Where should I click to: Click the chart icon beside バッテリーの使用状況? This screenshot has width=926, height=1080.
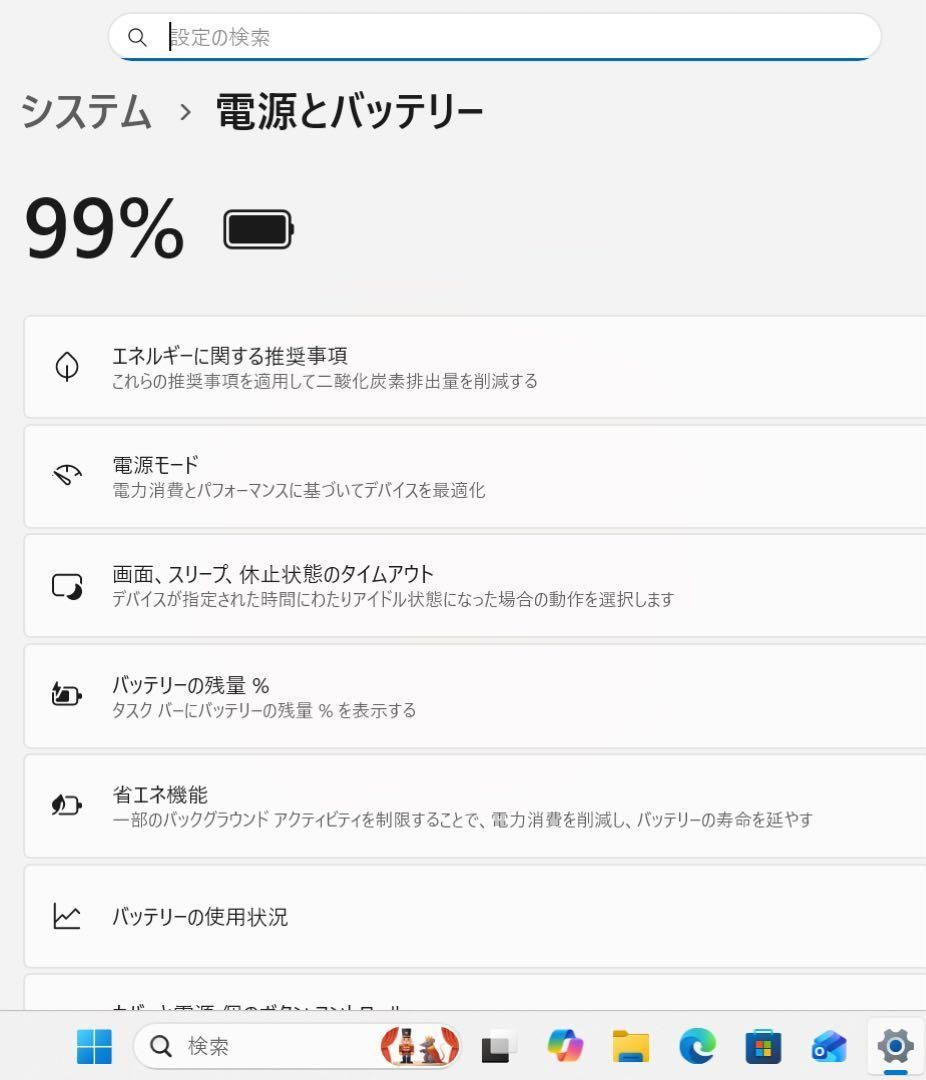point(67,916)
